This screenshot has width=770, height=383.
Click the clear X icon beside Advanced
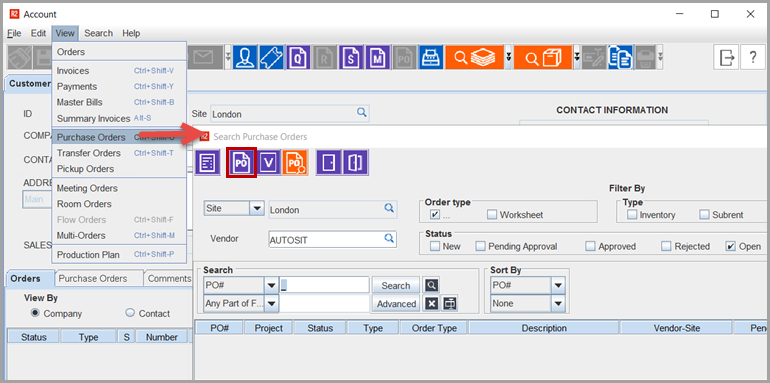coord(431,303)
